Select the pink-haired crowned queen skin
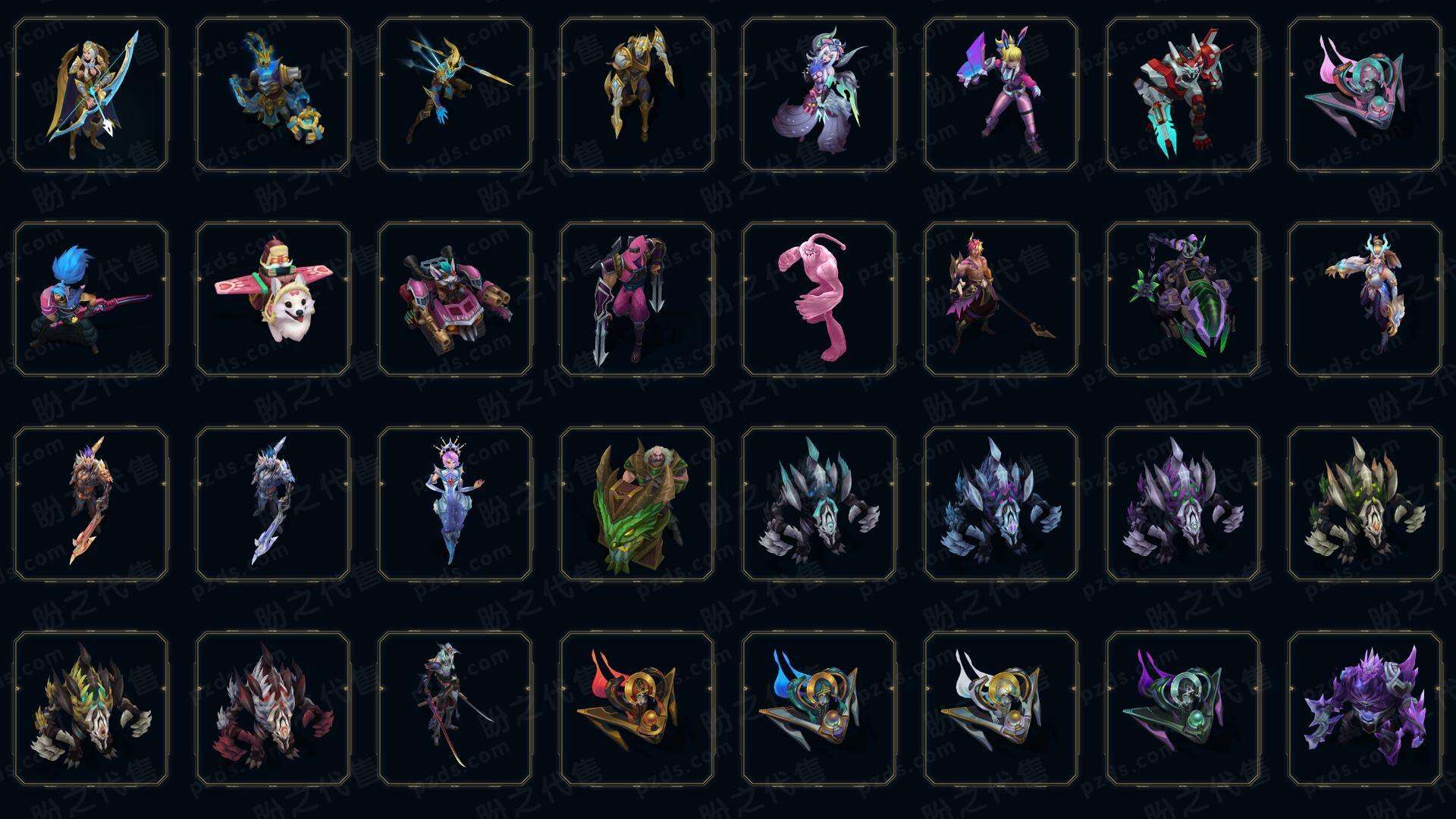 click(x=455, y=504)
